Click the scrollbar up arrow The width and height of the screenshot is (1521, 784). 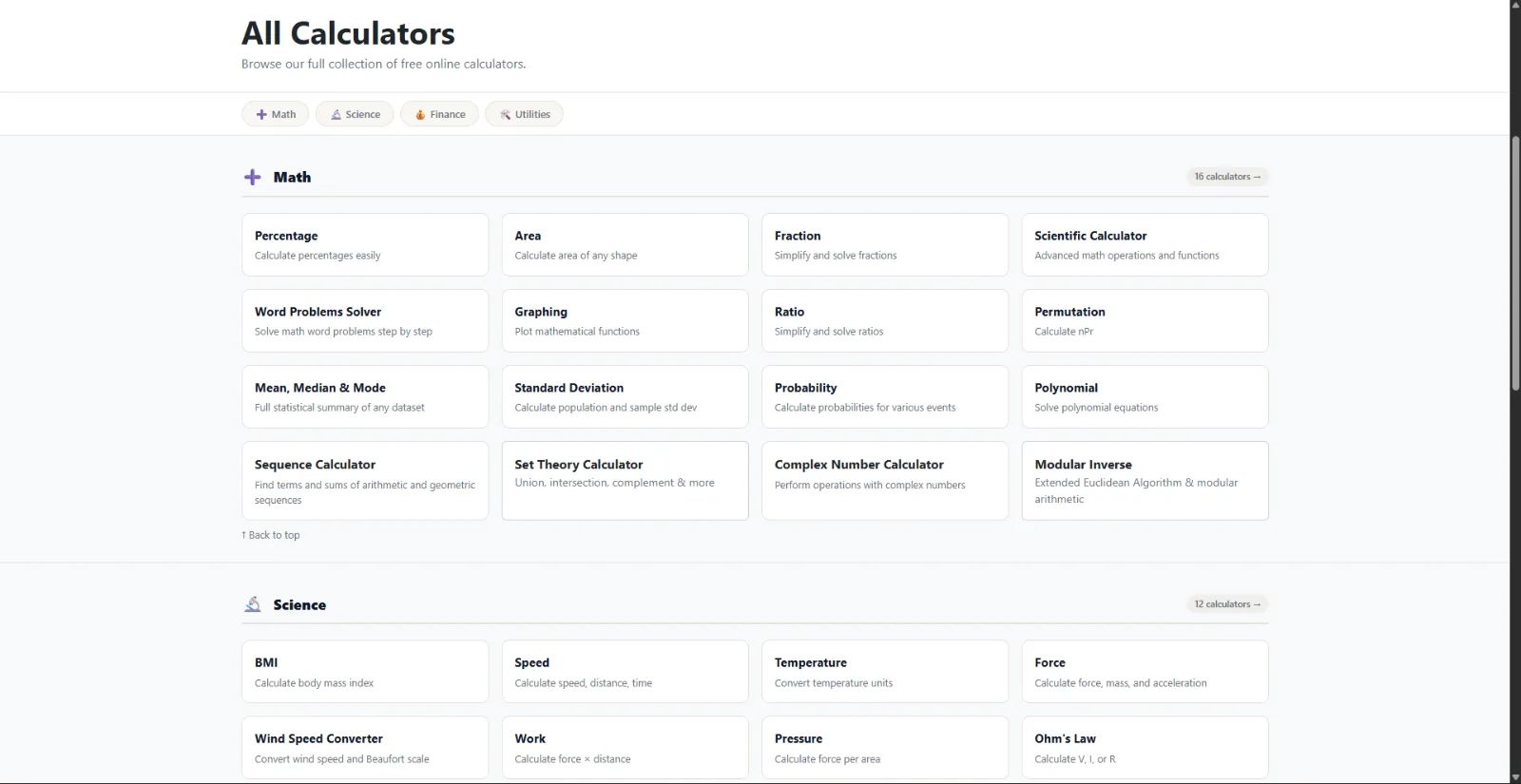[1515, 6]
